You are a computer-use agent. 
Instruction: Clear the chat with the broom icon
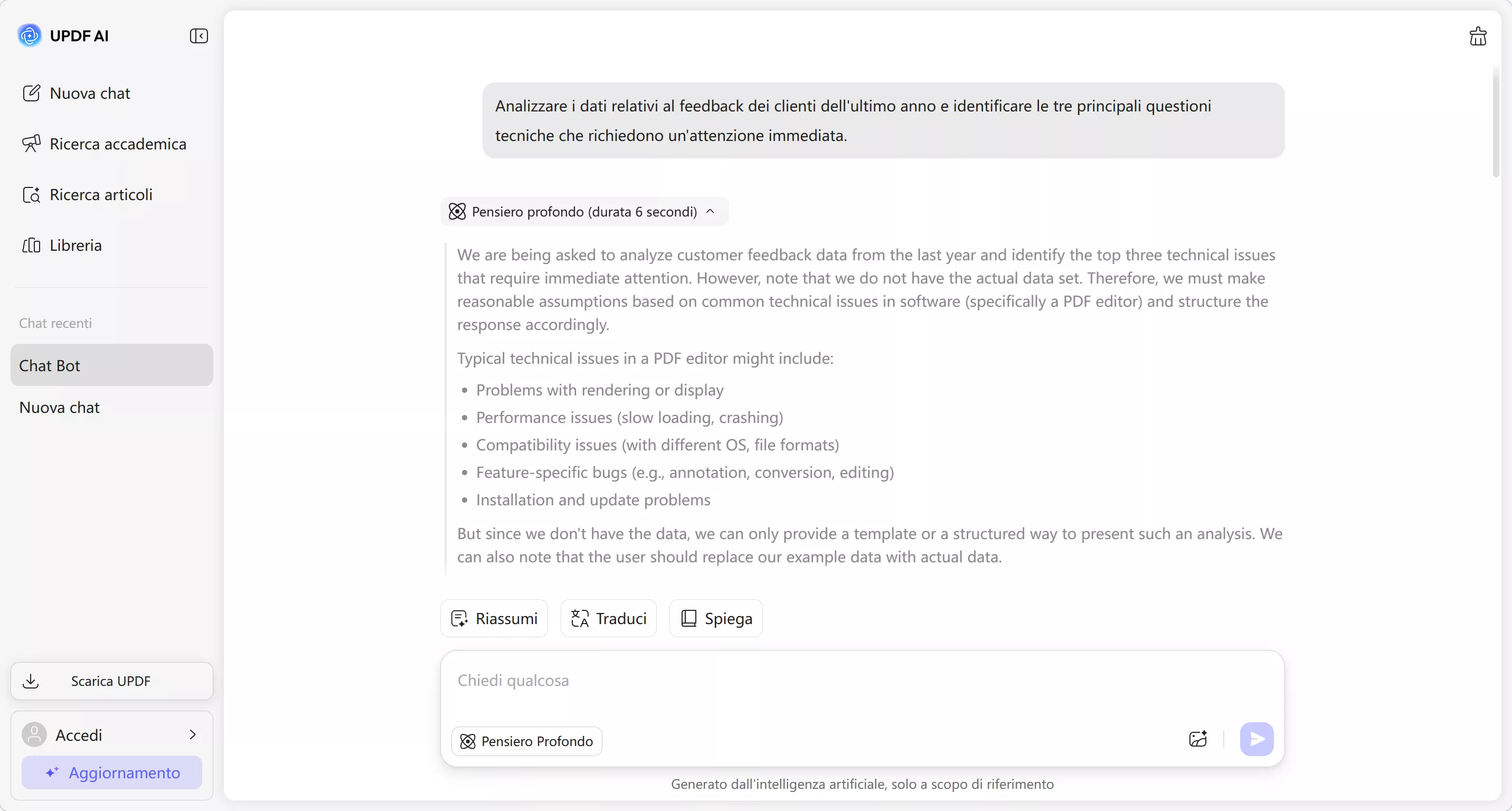pos(1478,36)
